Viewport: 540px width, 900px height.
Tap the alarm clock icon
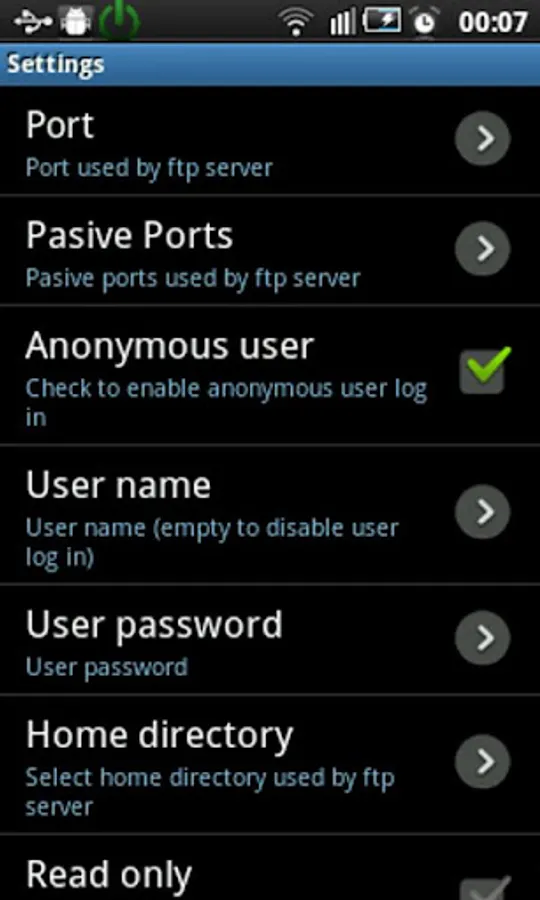[425, 23]
